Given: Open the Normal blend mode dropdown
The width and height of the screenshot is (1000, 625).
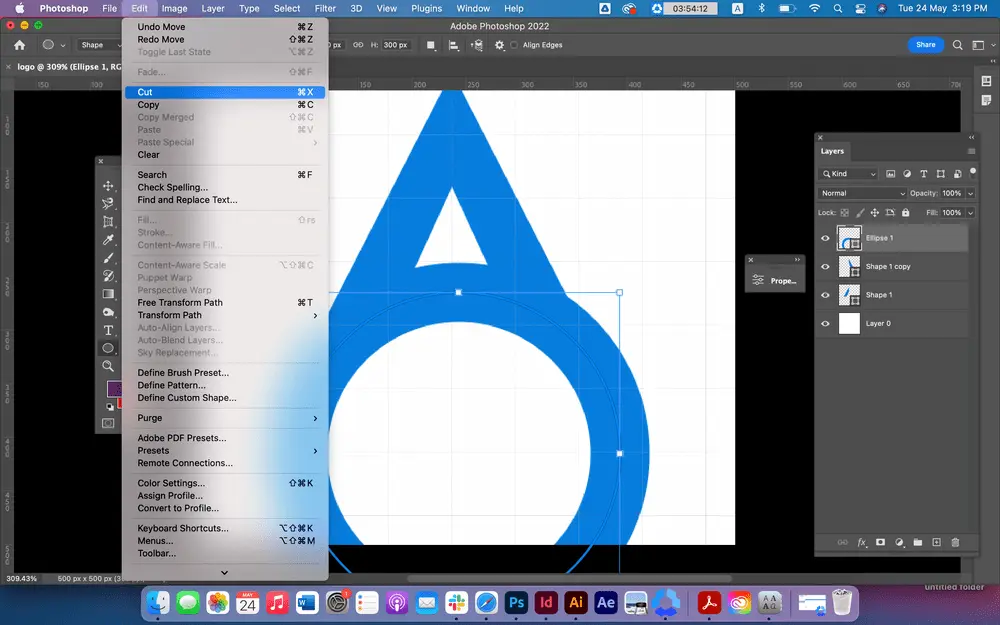Looking at the screenshot, I should pos(862,193).
